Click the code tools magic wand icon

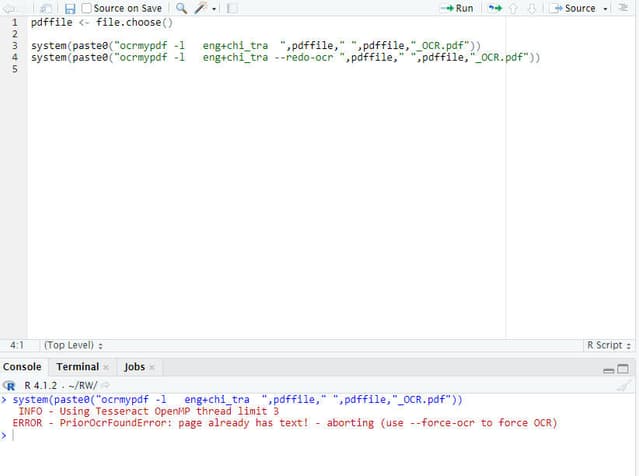pyautogui.click(x=201, y=8)
